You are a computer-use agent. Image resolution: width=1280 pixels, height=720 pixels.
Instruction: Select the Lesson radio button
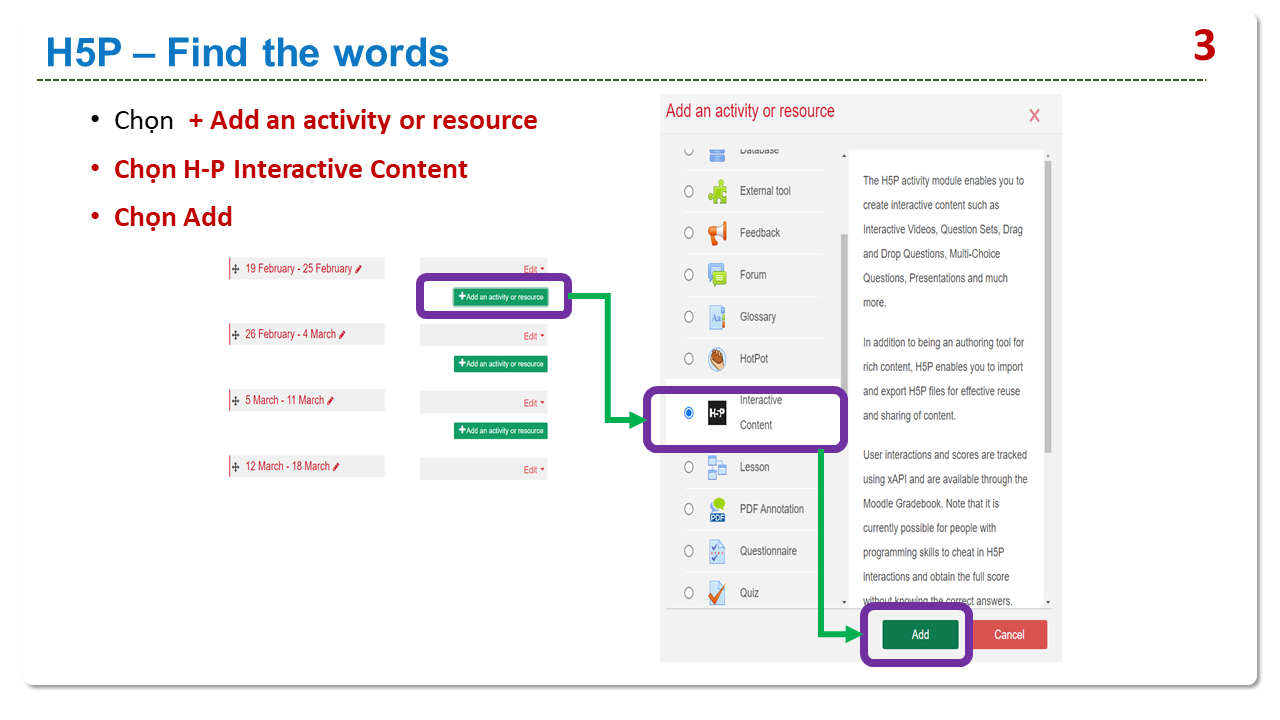pos(688,467)
